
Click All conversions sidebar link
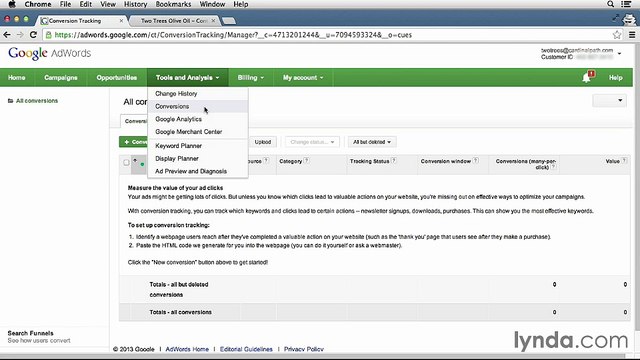tap(37, 101)
